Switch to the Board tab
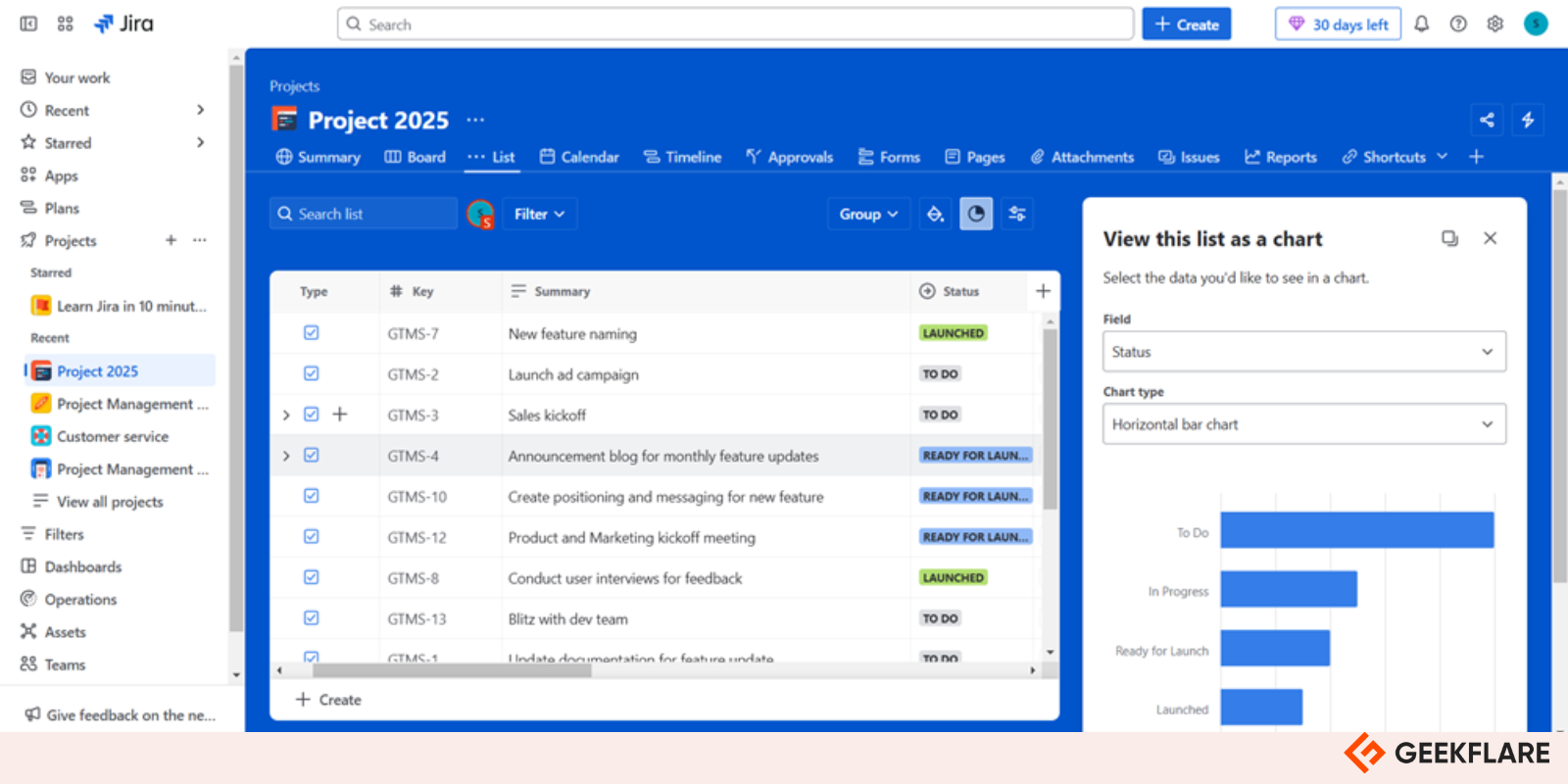The image size is (1568, 784). [415, 157]
